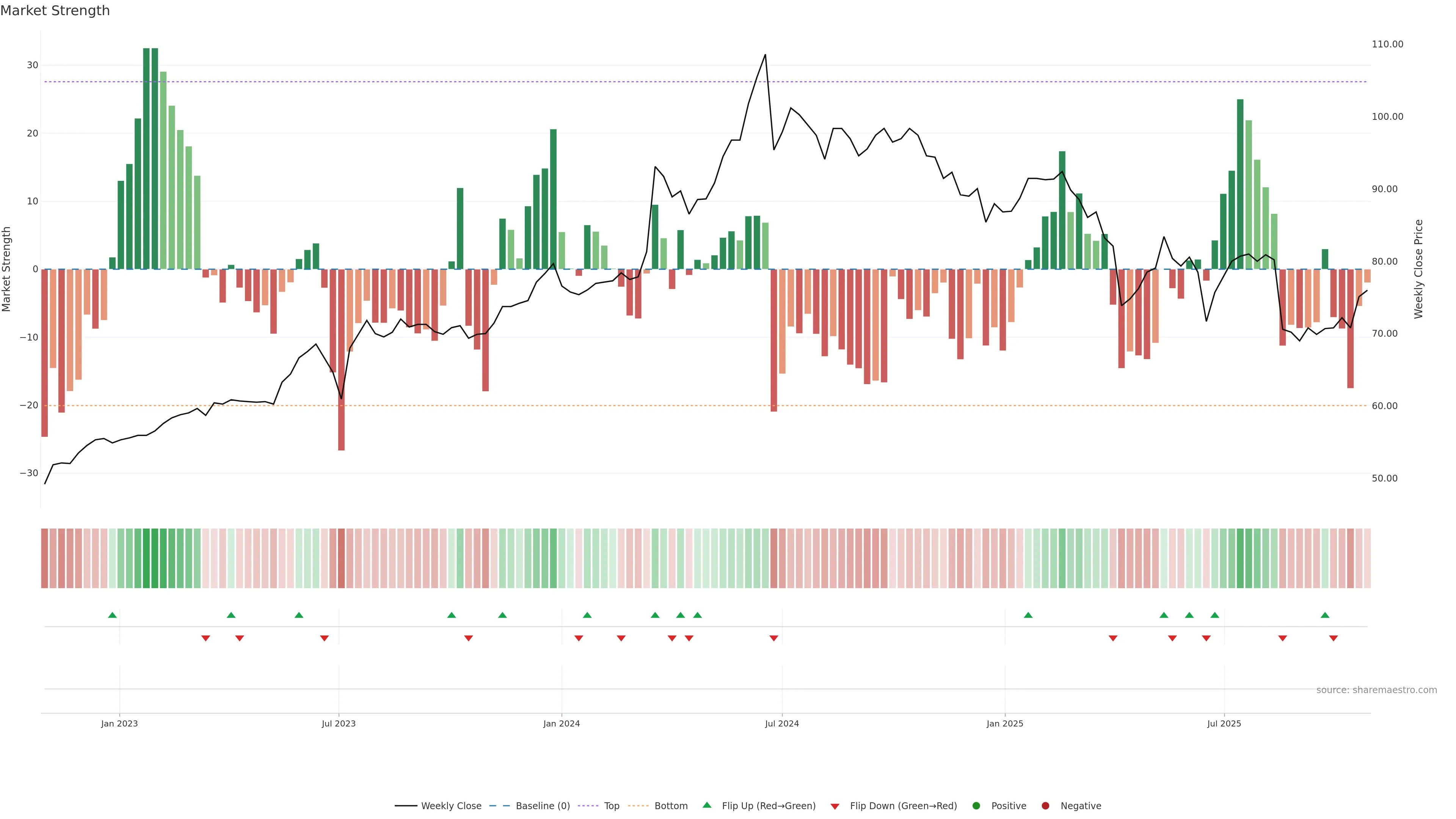The height and width of the screenshot is (819, 1456).
Task: Click the source: sharemaestro.com text
Action: point(1376,690)
